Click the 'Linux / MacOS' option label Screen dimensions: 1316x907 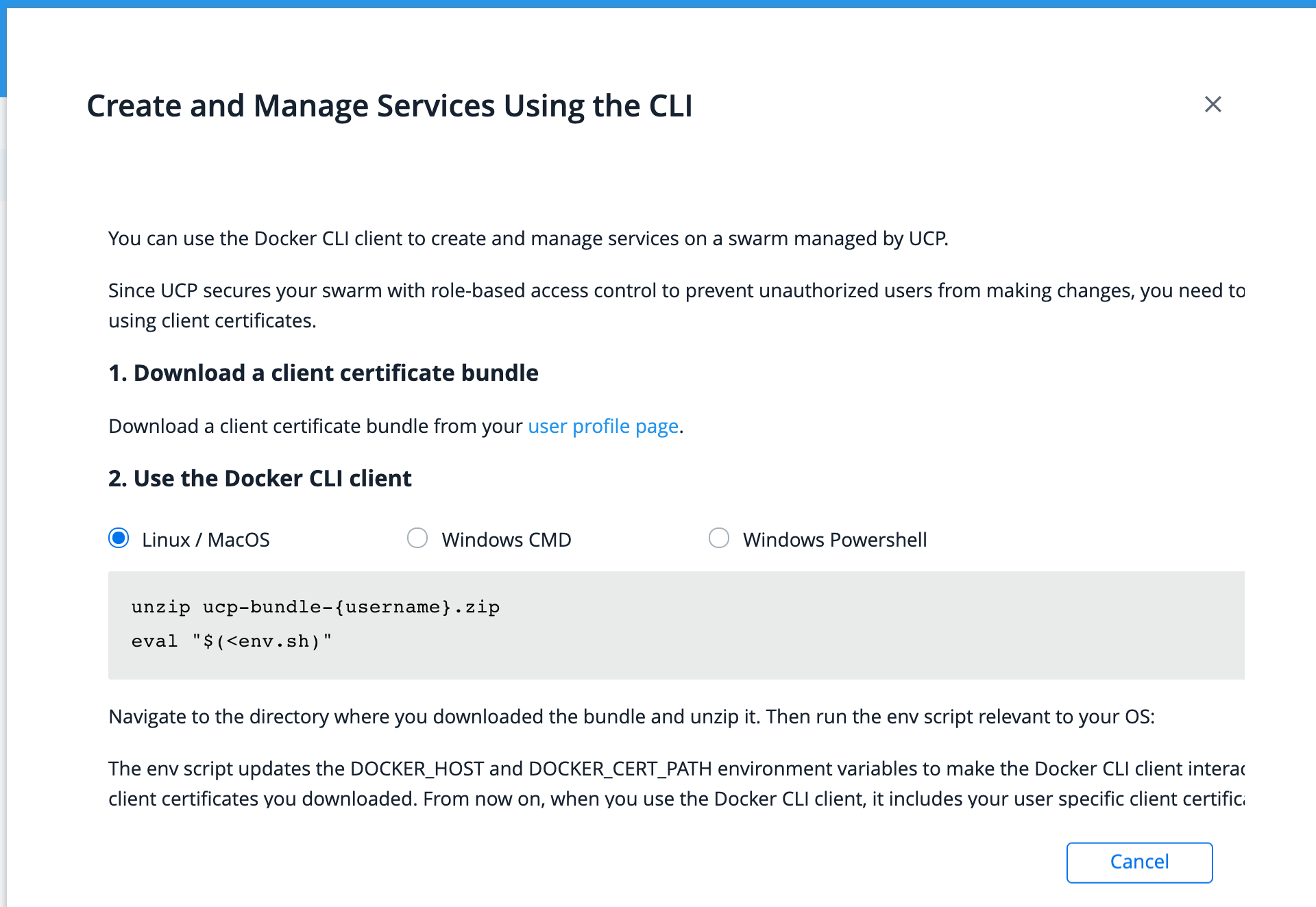pyautogui.click(x=206, y=540)
